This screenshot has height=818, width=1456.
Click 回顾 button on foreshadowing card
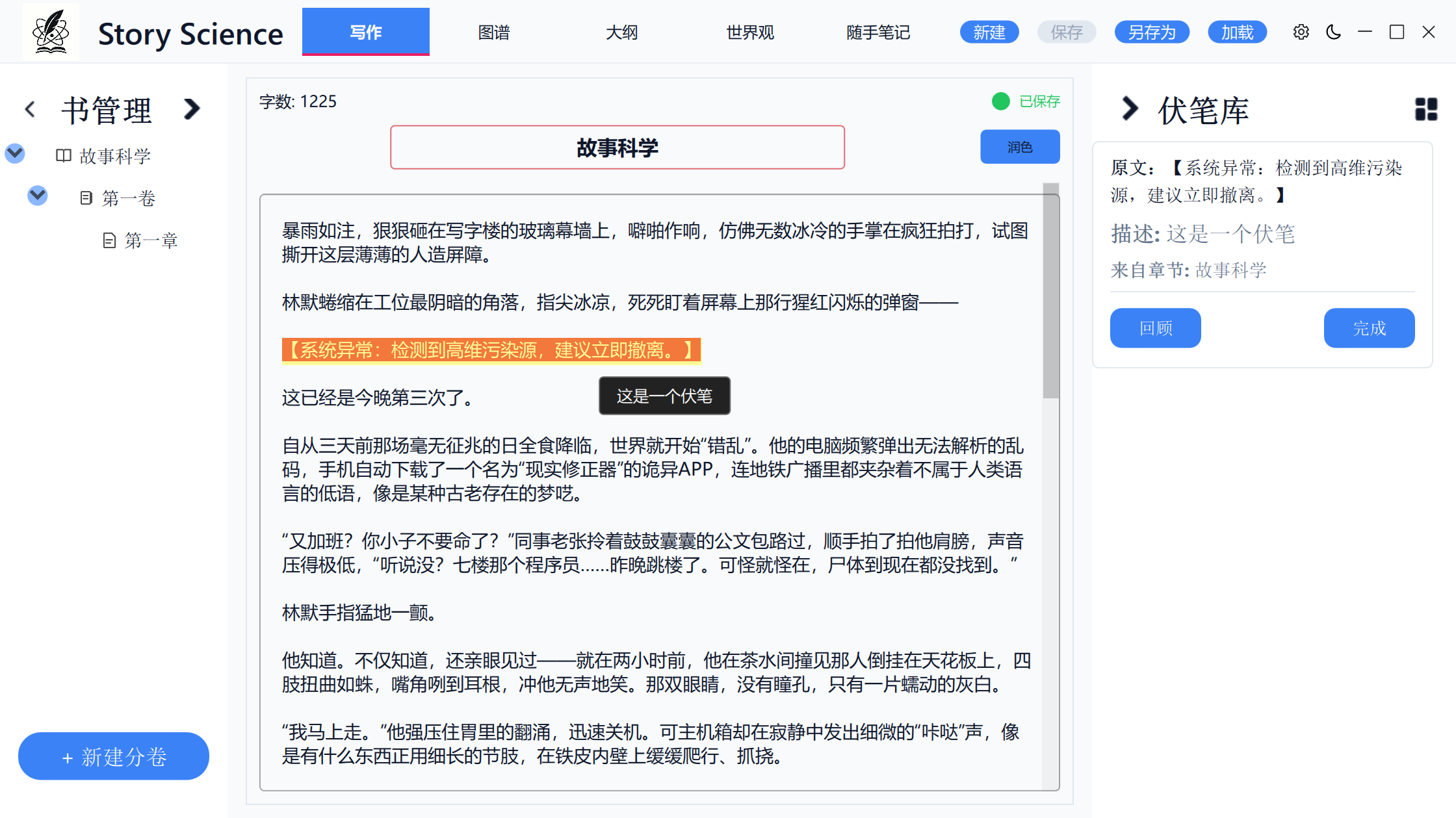(1155, 328)
